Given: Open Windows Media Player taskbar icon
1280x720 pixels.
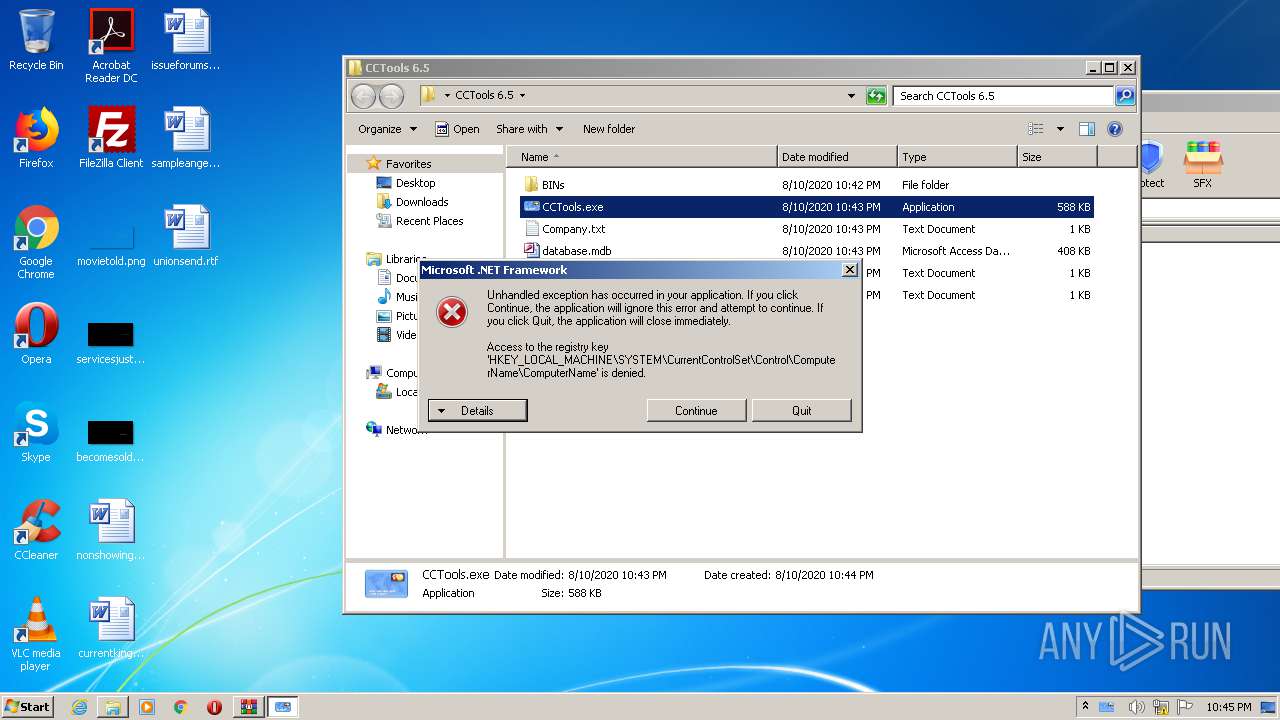Looking at the screenshot, I should 147,707.
